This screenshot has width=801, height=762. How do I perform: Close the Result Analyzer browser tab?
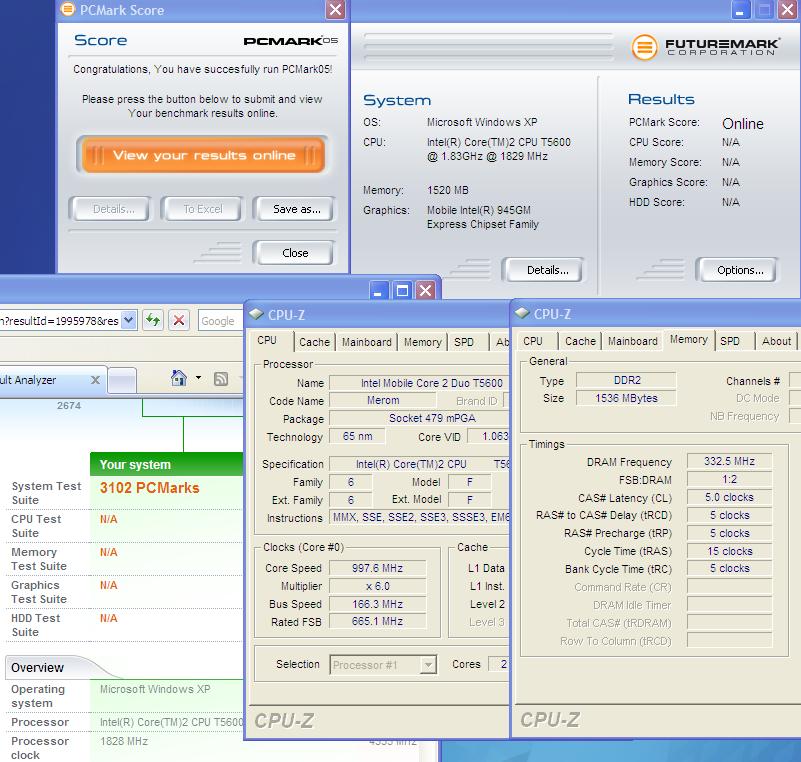[x=95, y=379]
